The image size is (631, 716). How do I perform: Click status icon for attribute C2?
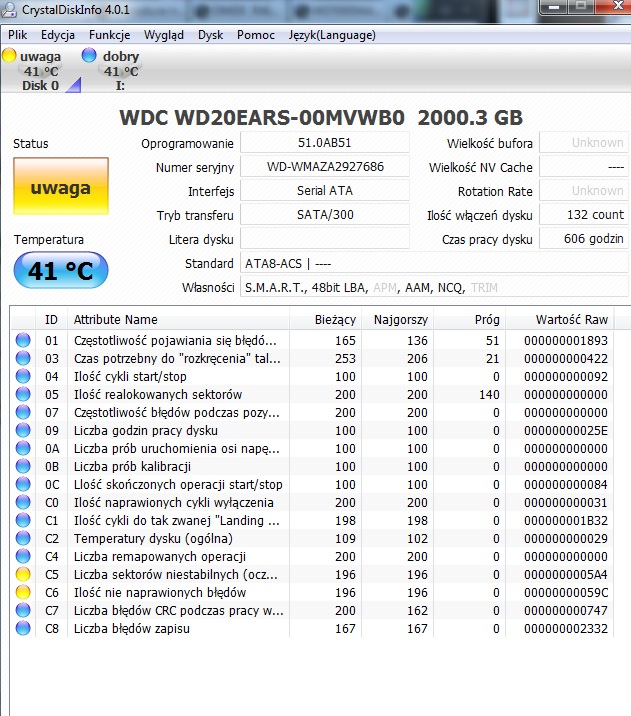pos(23,538)
